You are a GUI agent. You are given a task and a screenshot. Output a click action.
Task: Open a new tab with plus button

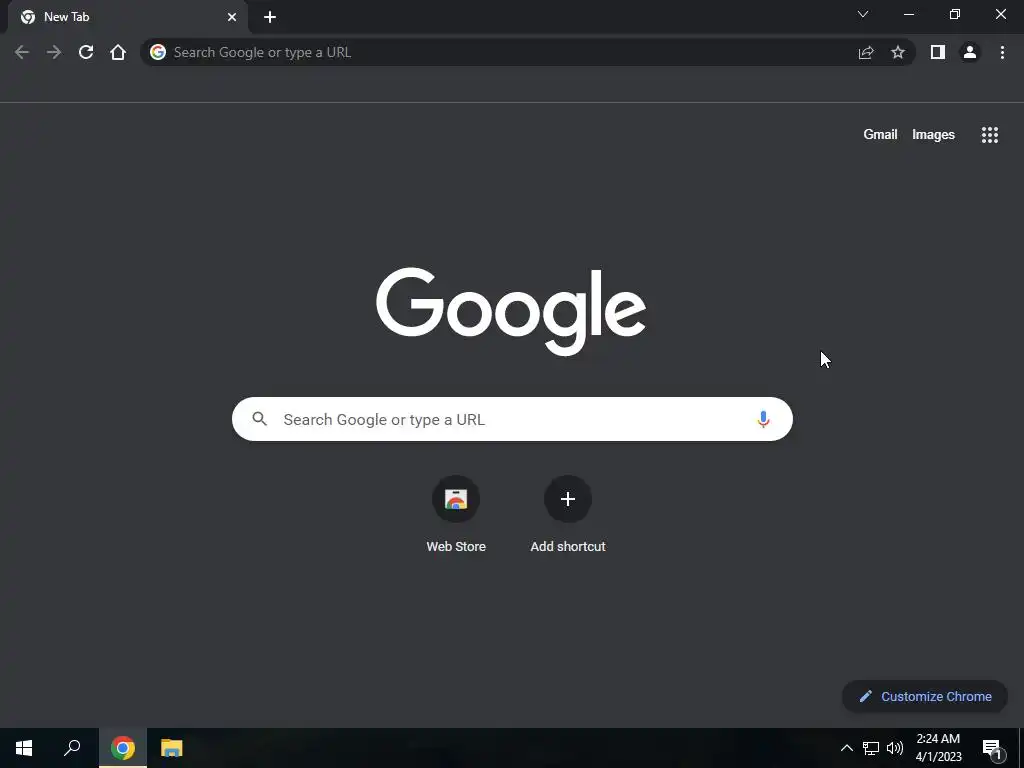click(270, 17)
